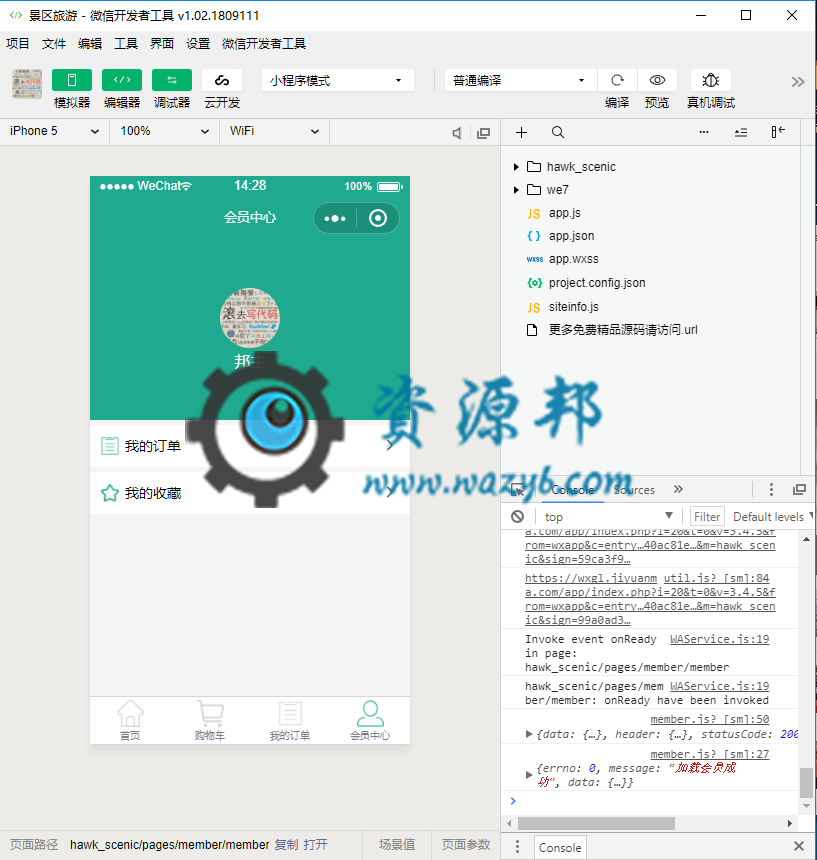
Task: Open app.wxss file
Action: [x=574, y=259]
